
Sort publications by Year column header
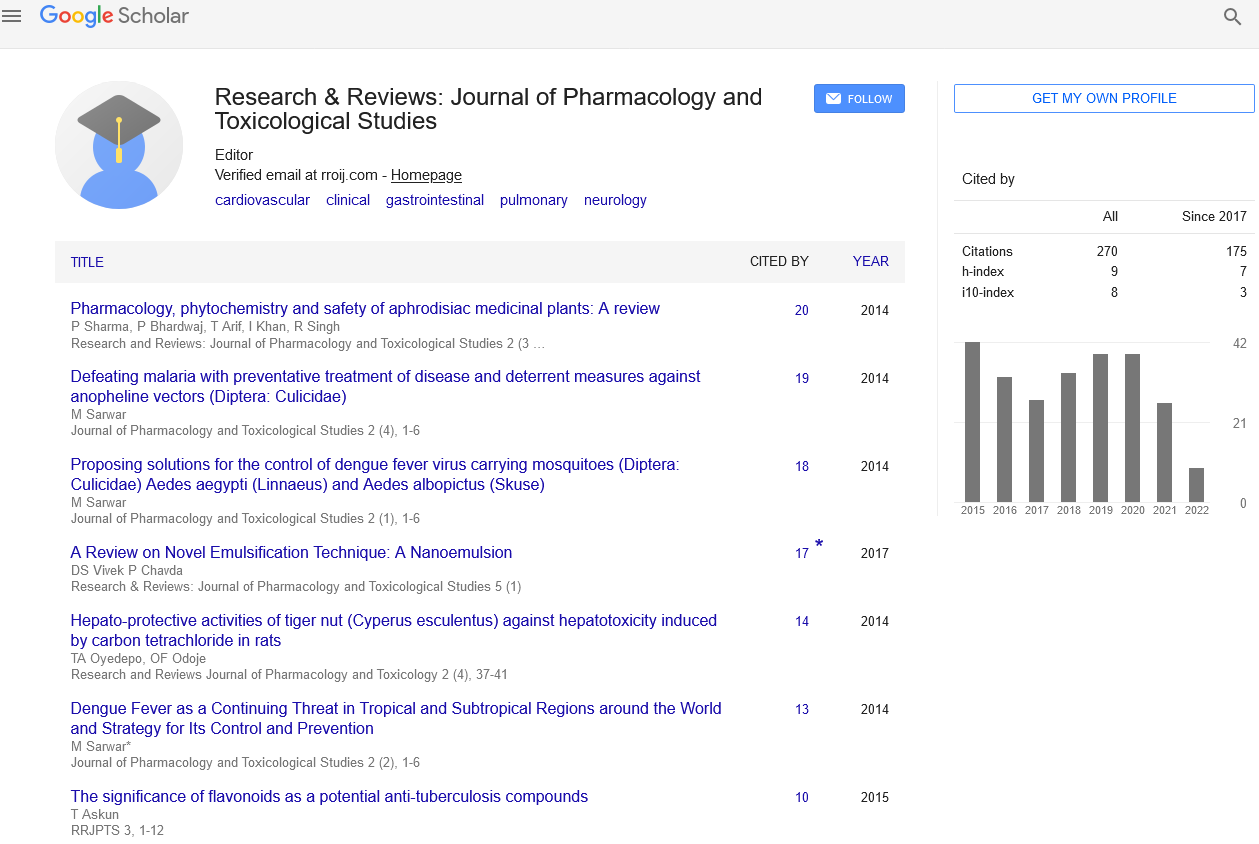click(870, 261)
